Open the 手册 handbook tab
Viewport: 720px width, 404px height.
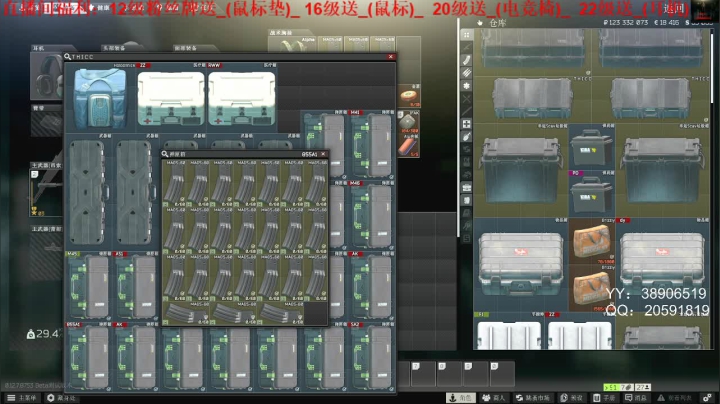coord(604,398)
